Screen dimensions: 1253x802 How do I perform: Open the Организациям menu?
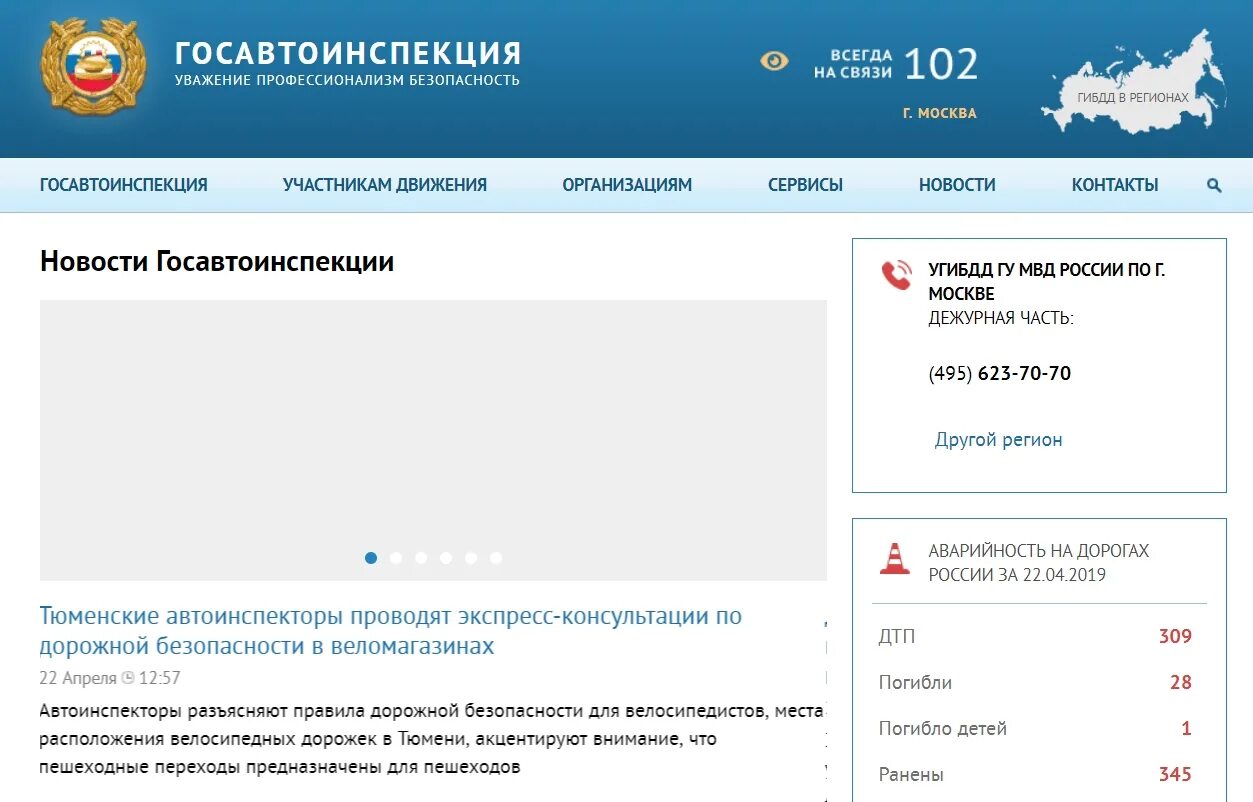point(627,185)
